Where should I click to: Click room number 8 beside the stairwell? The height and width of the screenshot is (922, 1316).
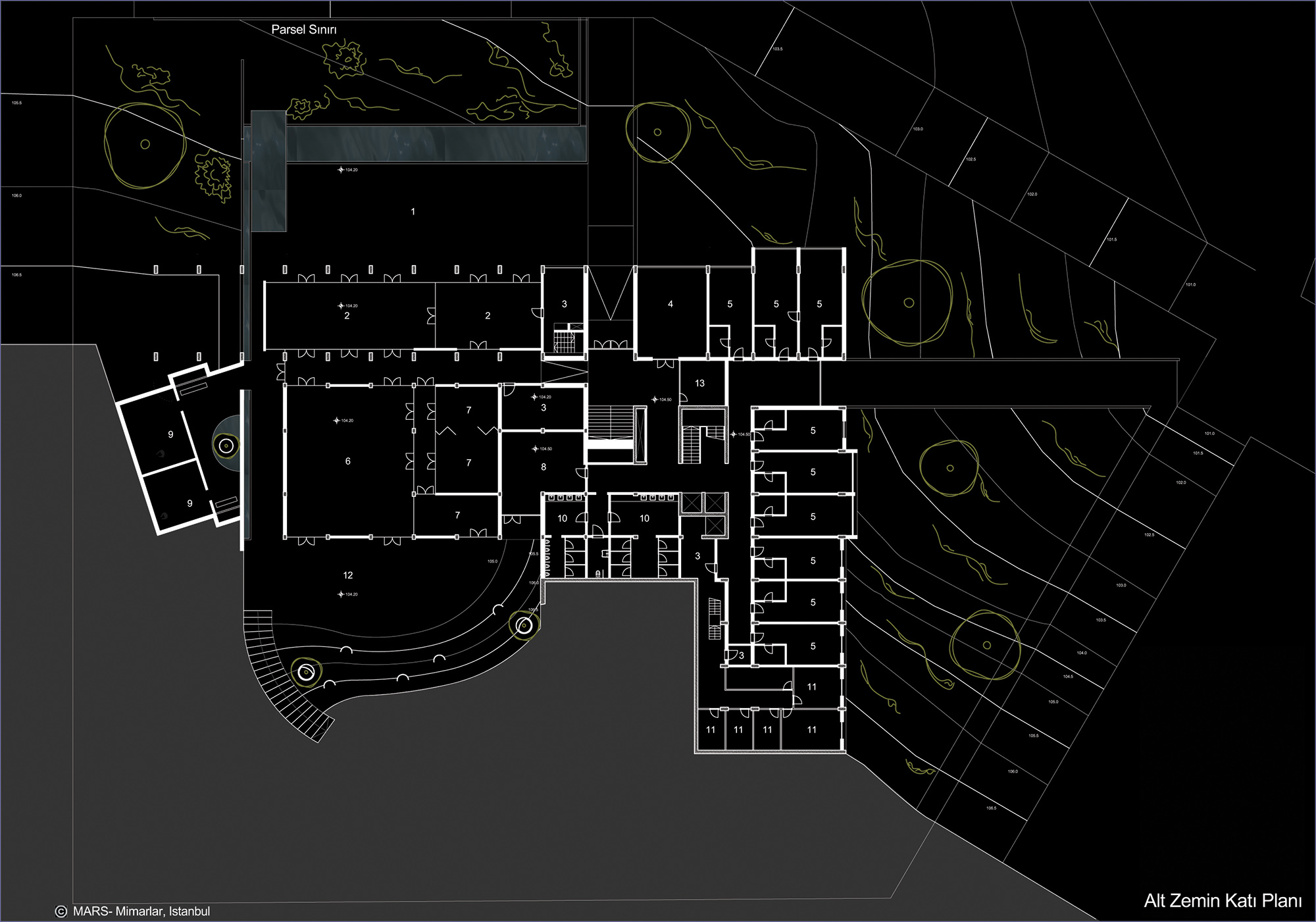point(544,467)
